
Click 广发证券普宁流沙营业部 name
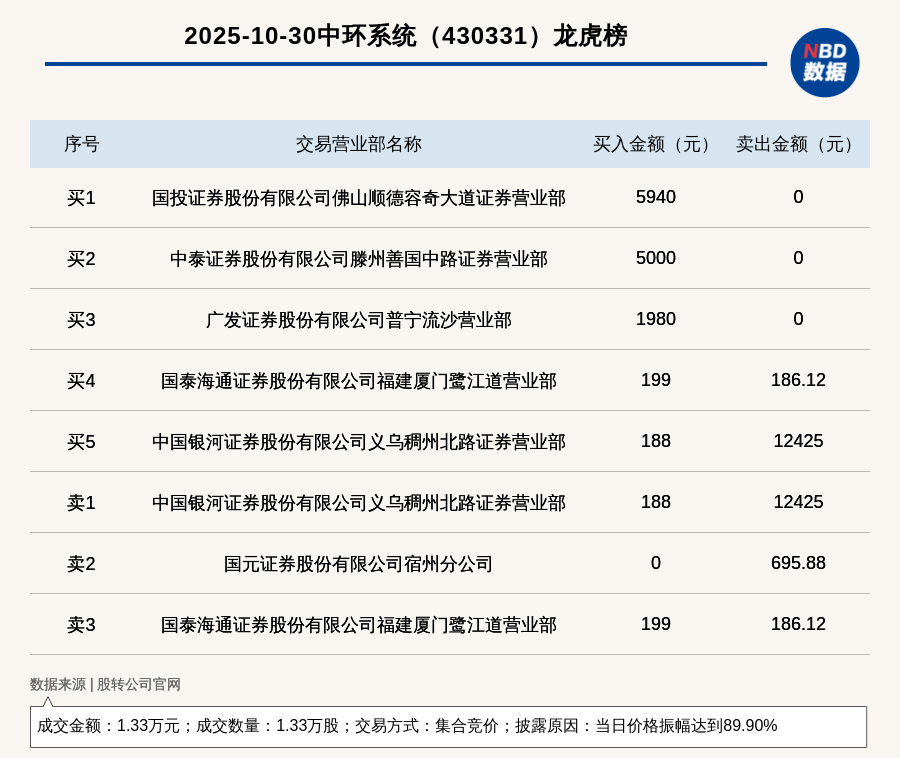tap(358, 320)
